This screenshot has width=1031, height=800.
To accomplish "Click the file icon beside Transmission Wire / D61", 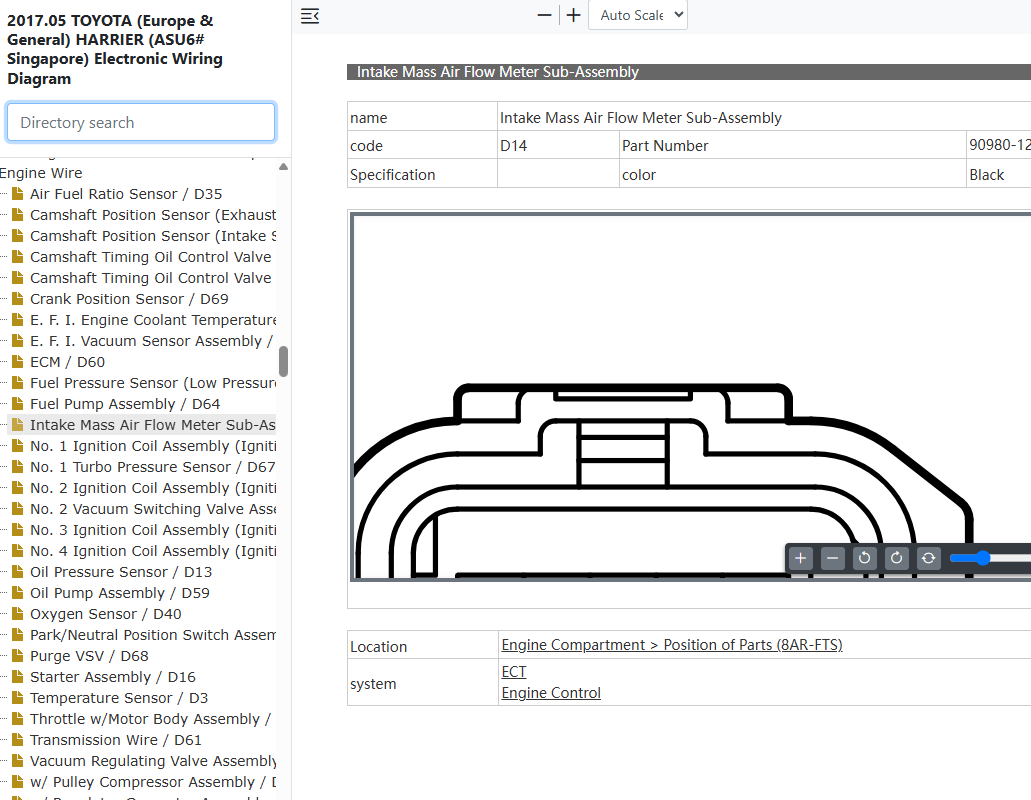I will (x=18, y=740).
